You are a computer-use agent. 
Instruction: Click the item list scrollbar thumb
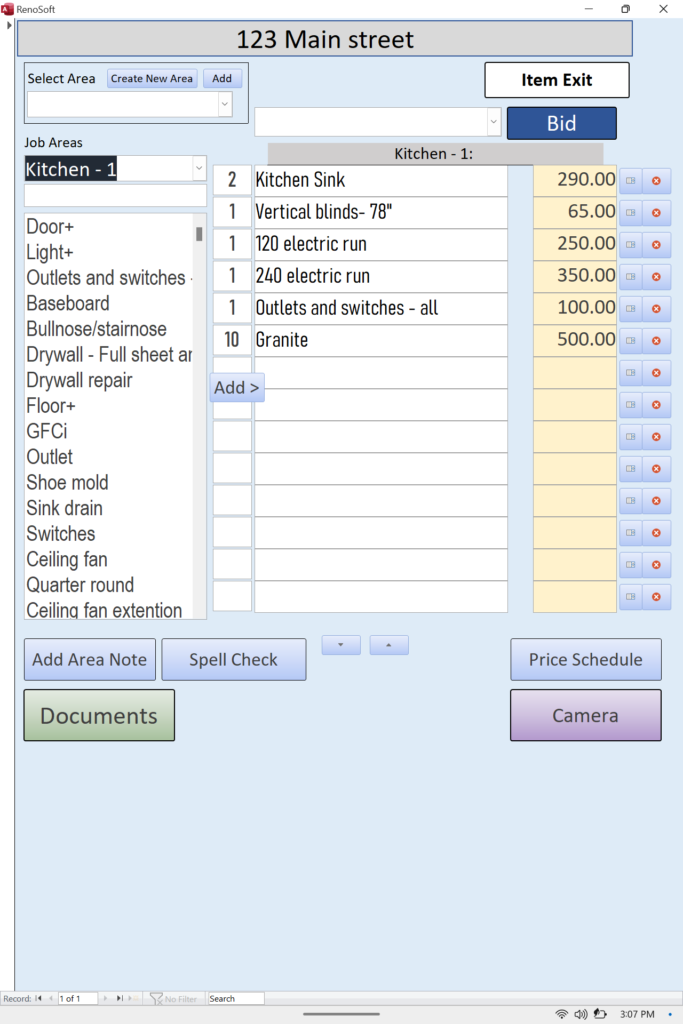(x=199, y=234)
